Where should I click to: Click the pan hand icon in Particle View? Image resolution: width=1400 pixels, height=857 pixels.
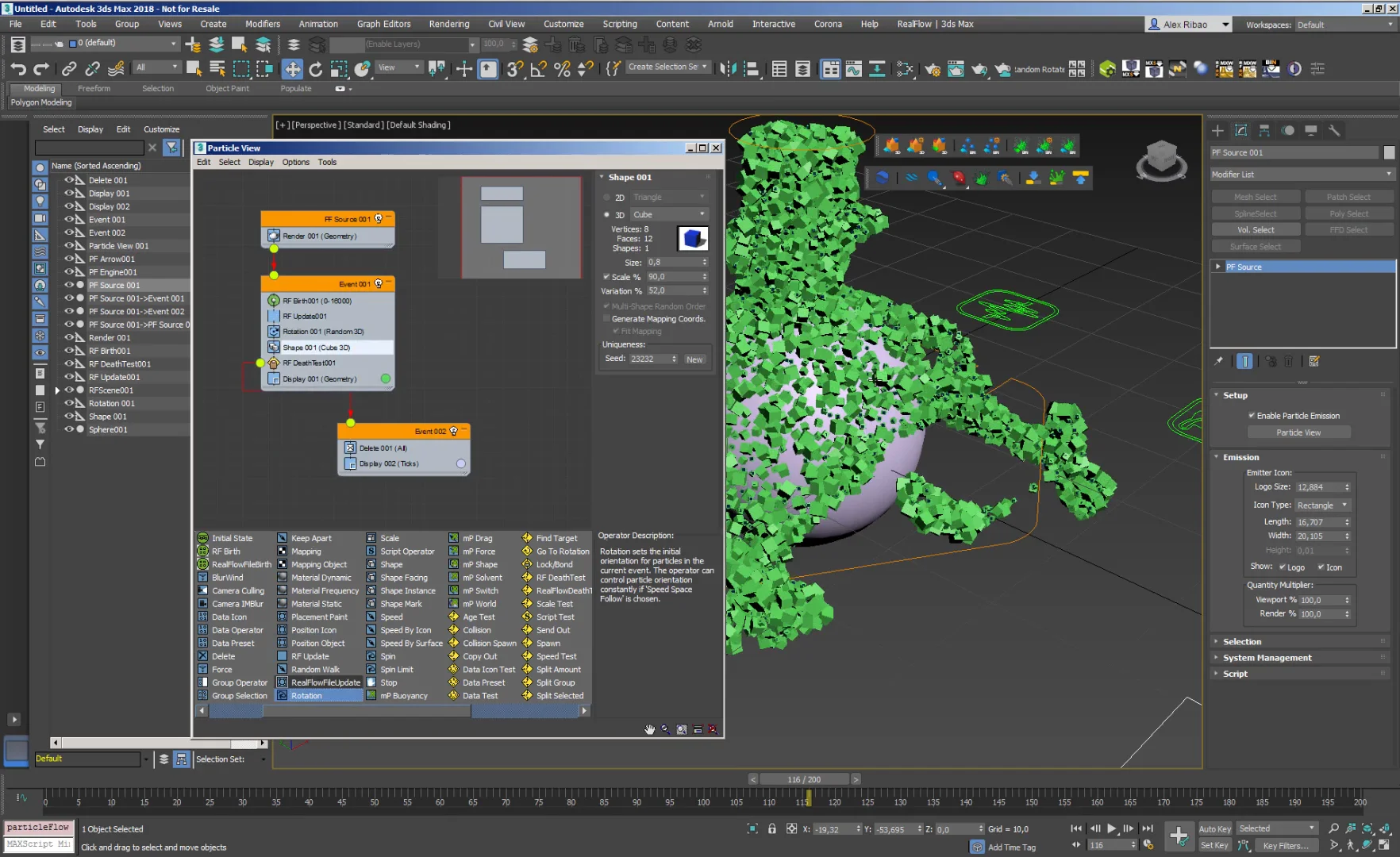[x=650, y=729]
